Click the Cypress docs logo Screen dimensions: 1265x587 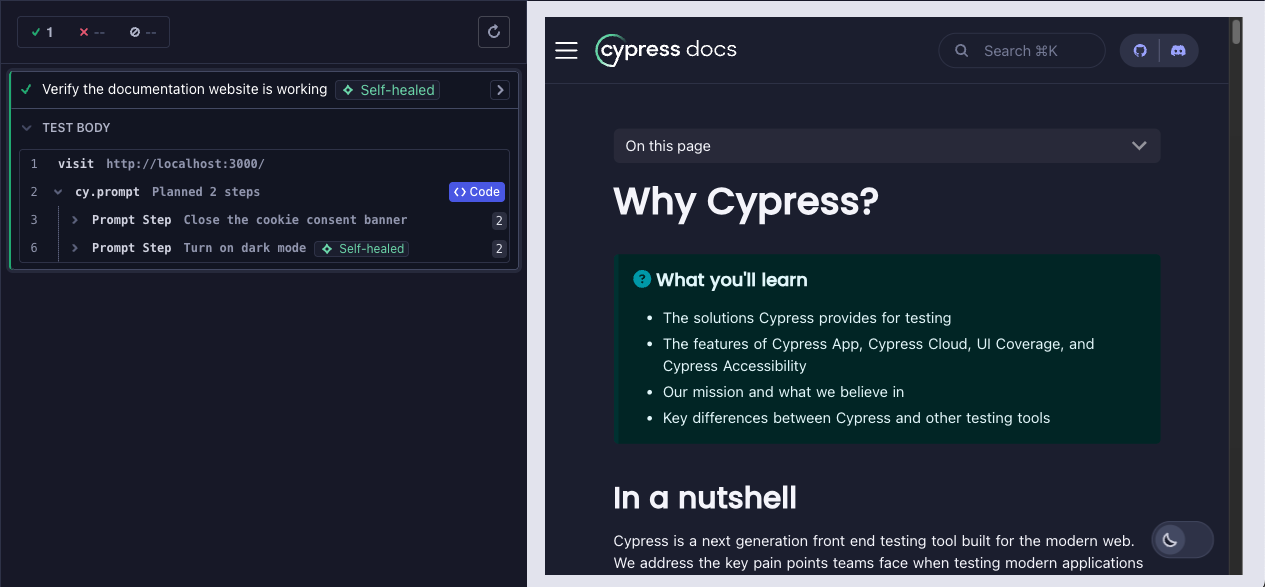click(x=666, y=50)
